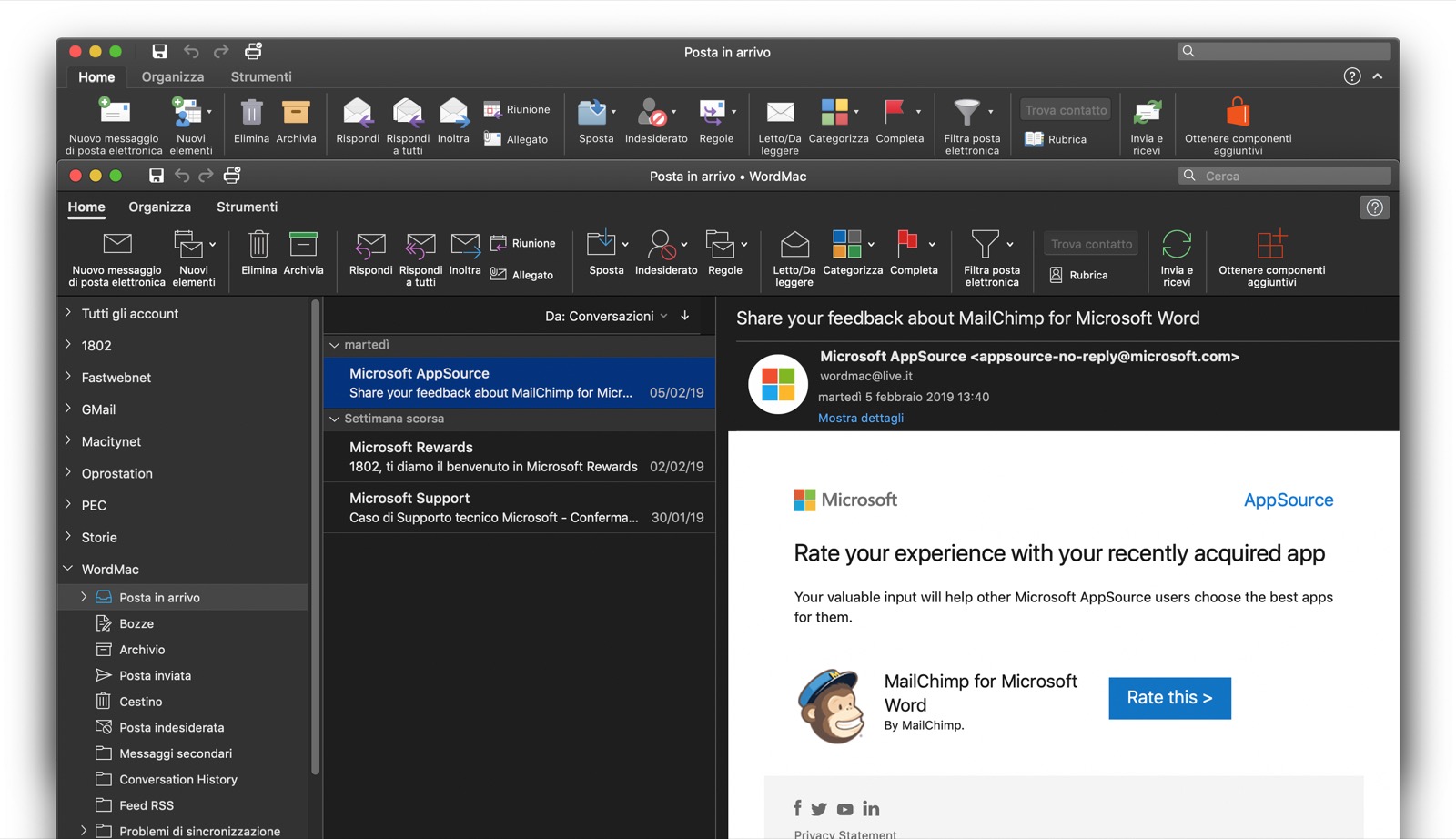Click Rispondi a tutti in the WordMac window toolbar
The image size is (1456, 839).
click(x=420, y=257)
